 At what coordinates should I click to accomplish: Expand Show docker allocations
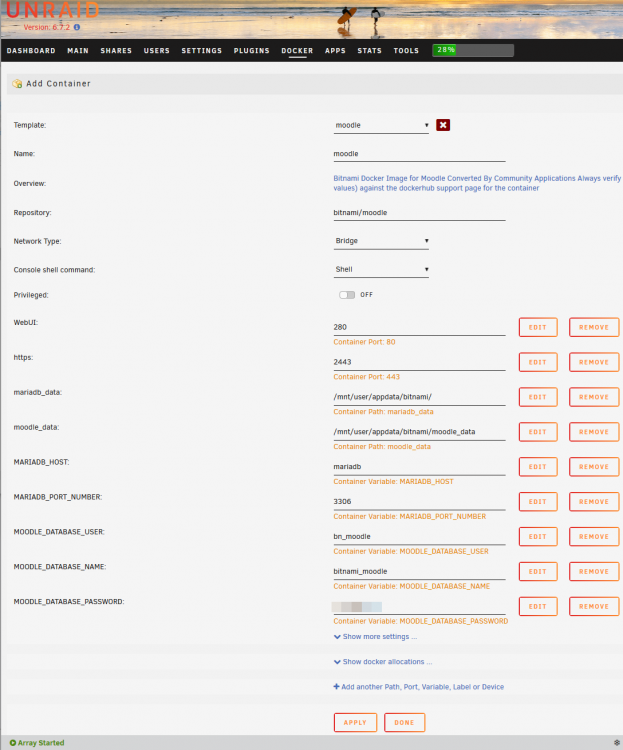point(383,662)
